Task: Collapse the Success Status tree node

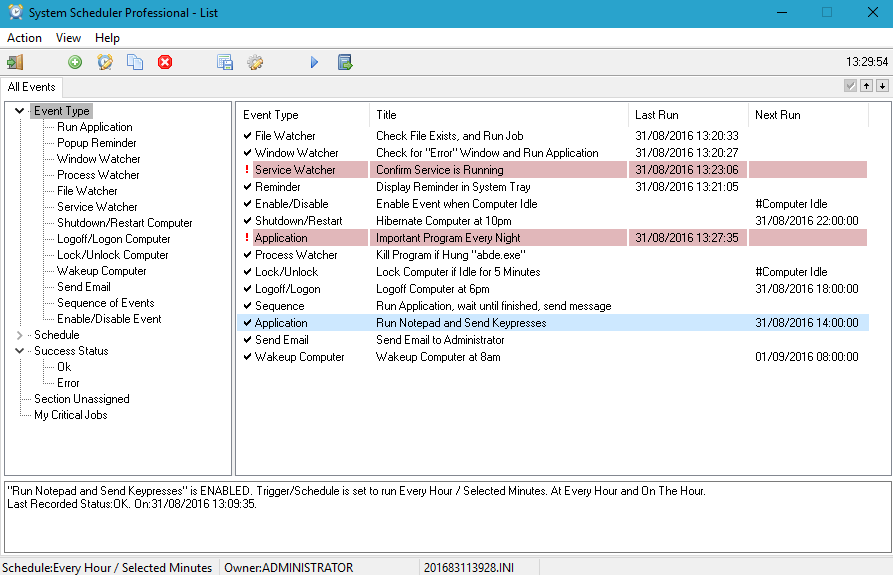Action: tap(20, 351)
